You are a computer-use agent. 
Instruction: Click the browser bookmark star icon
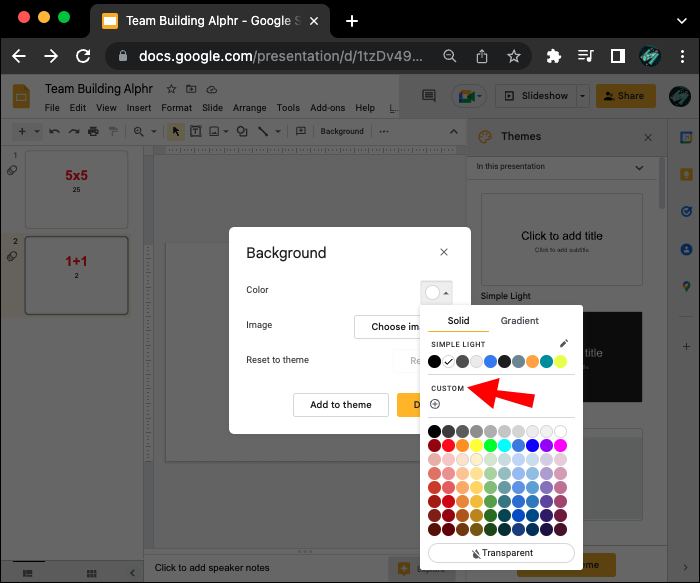point(513,57)
